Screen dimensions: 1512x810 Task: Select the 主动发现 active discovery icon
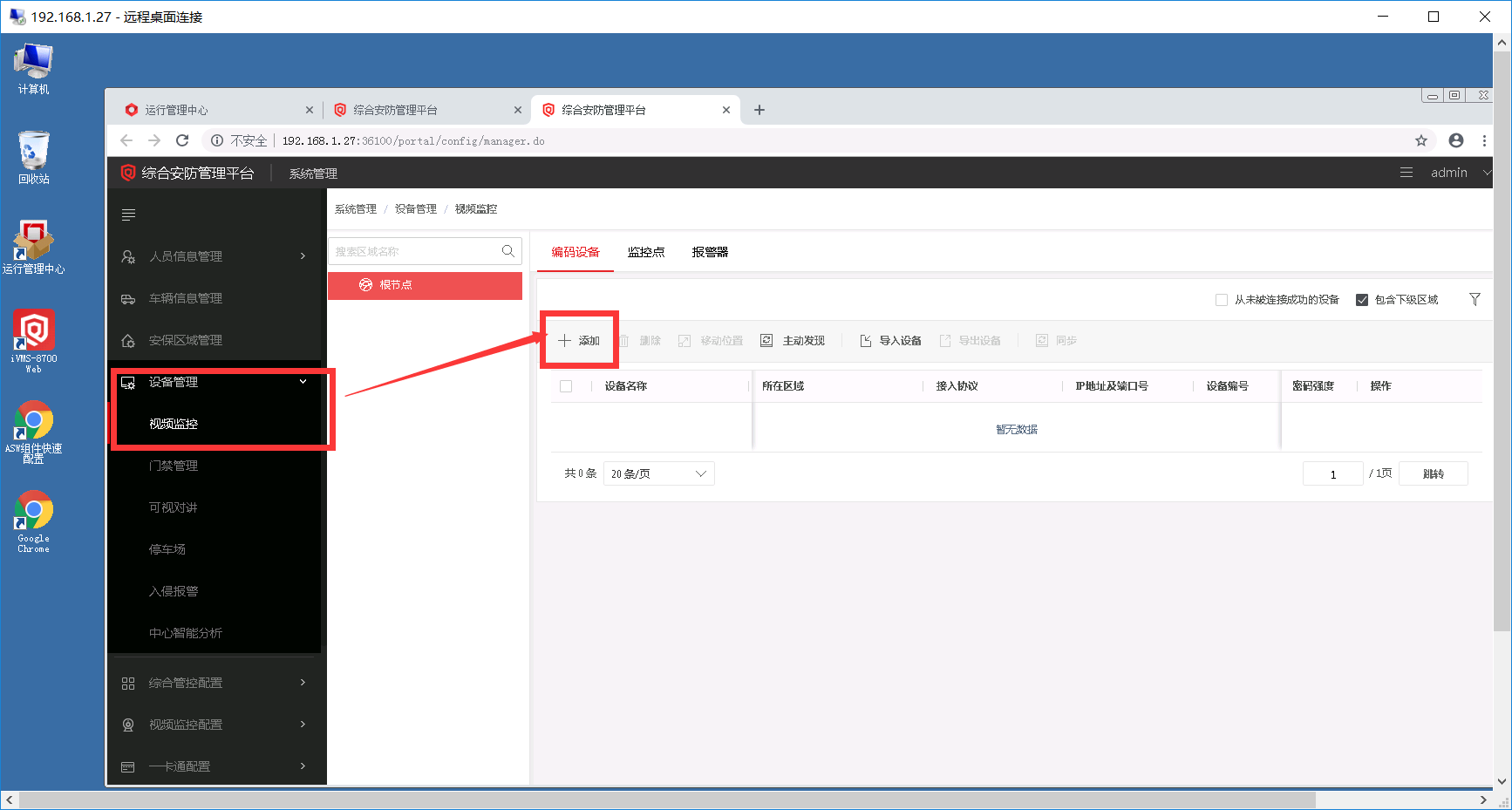point(766,340)
